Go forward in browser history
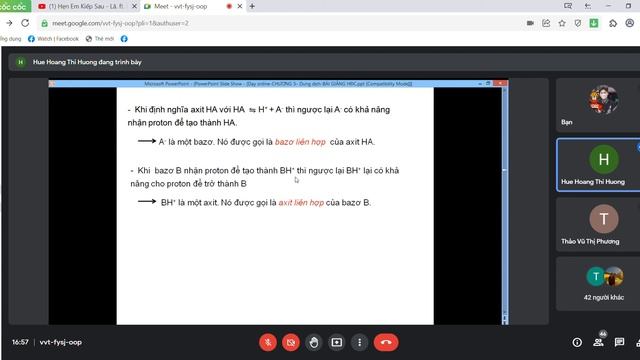The image size is (640, 360). (x=9, y=23)
